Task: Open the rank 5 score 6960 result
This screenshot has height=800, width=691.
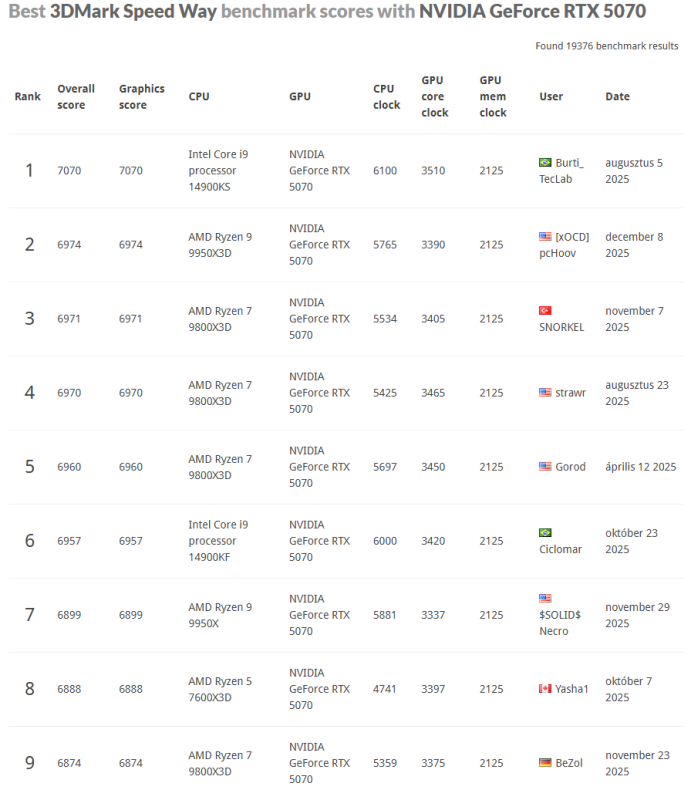Action: pyautogui.click(x=69, y=467)
